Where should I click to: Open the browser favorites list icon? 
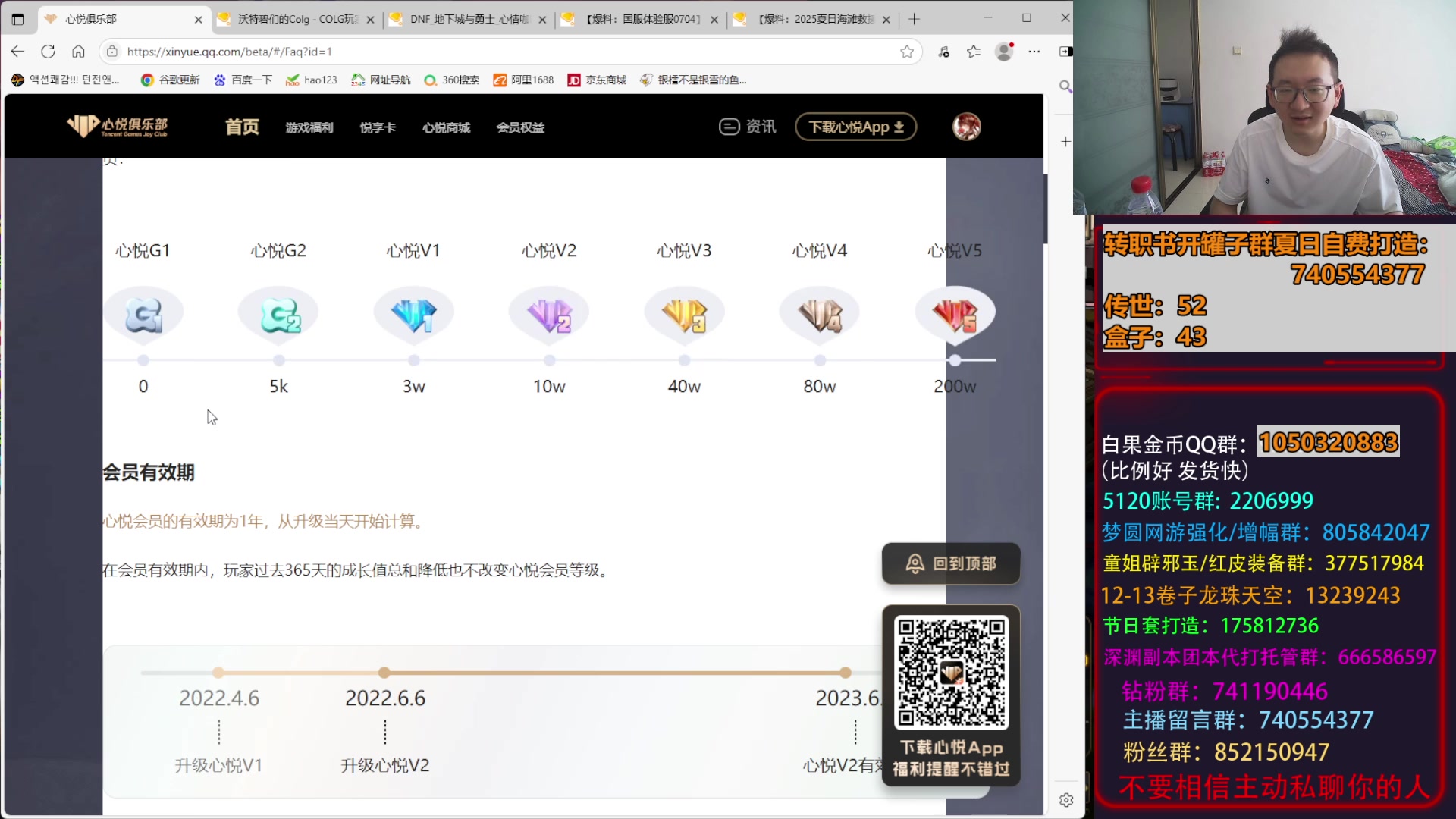(974, 52)
